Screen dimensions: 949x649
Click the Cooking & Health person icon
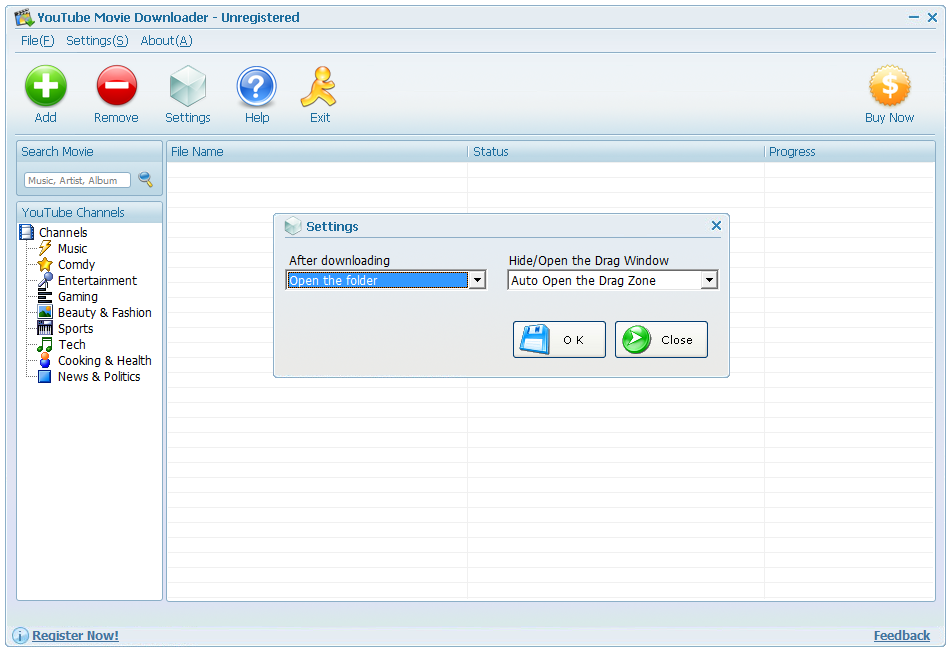[45, 360]
